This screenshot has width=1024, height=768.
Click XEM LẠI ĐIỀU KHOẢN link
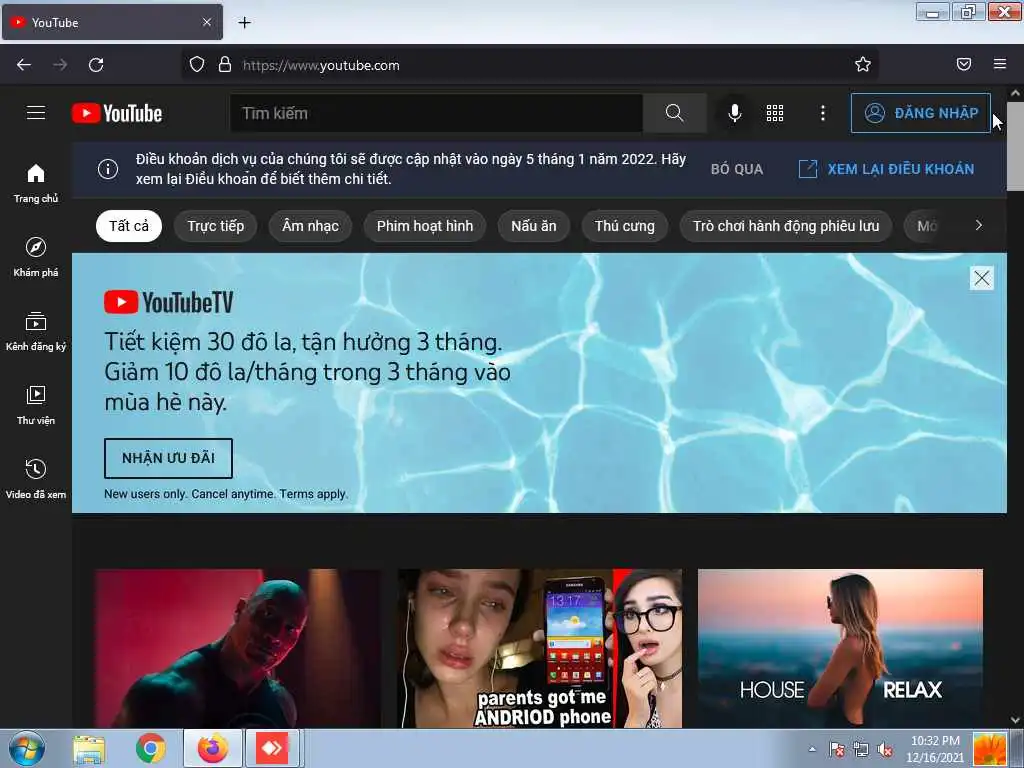[886, 169]
